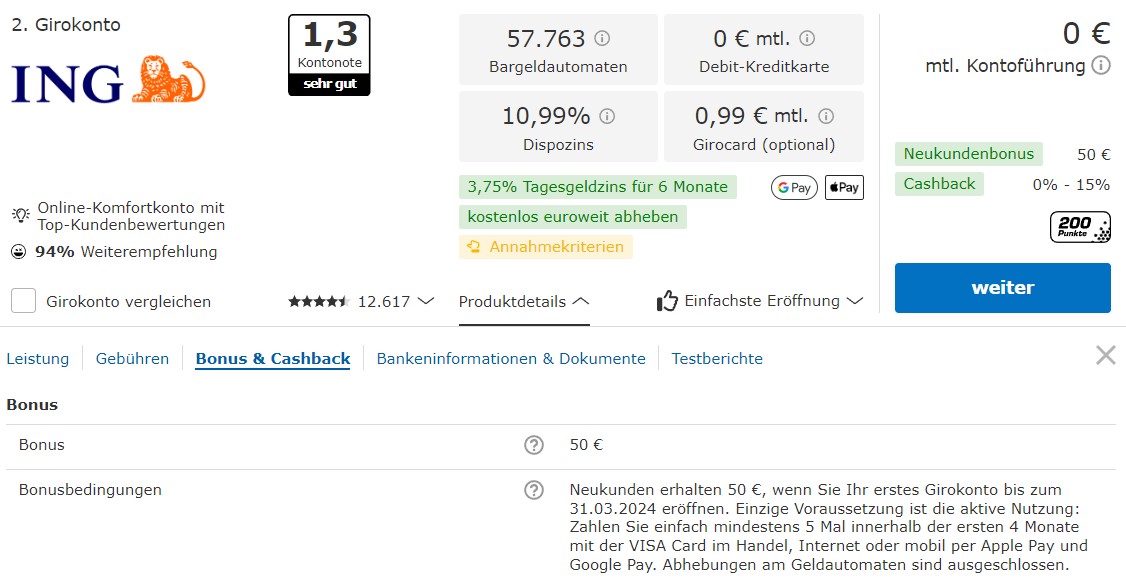Expand the Einfachste Eröffnung dropdown

click(760, 301)
